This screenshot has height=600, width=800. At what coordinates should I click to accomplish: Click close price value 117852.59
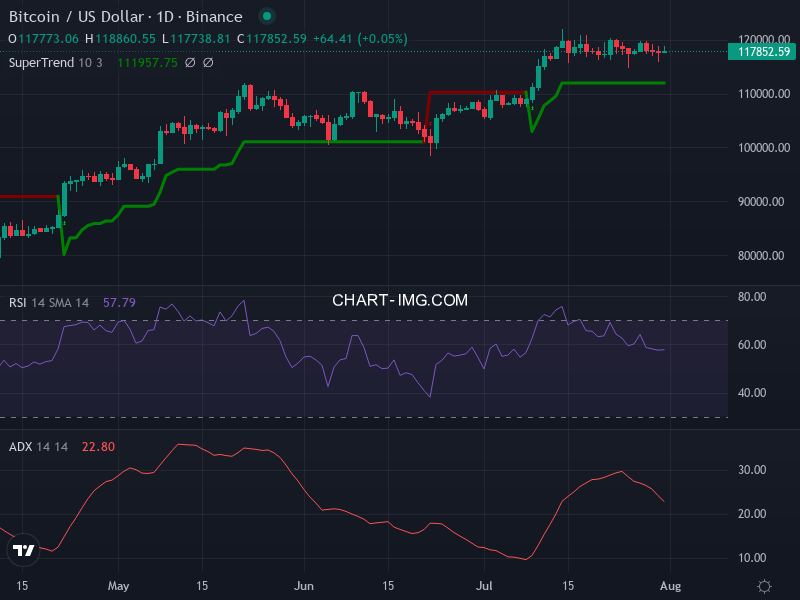[277, 39]
